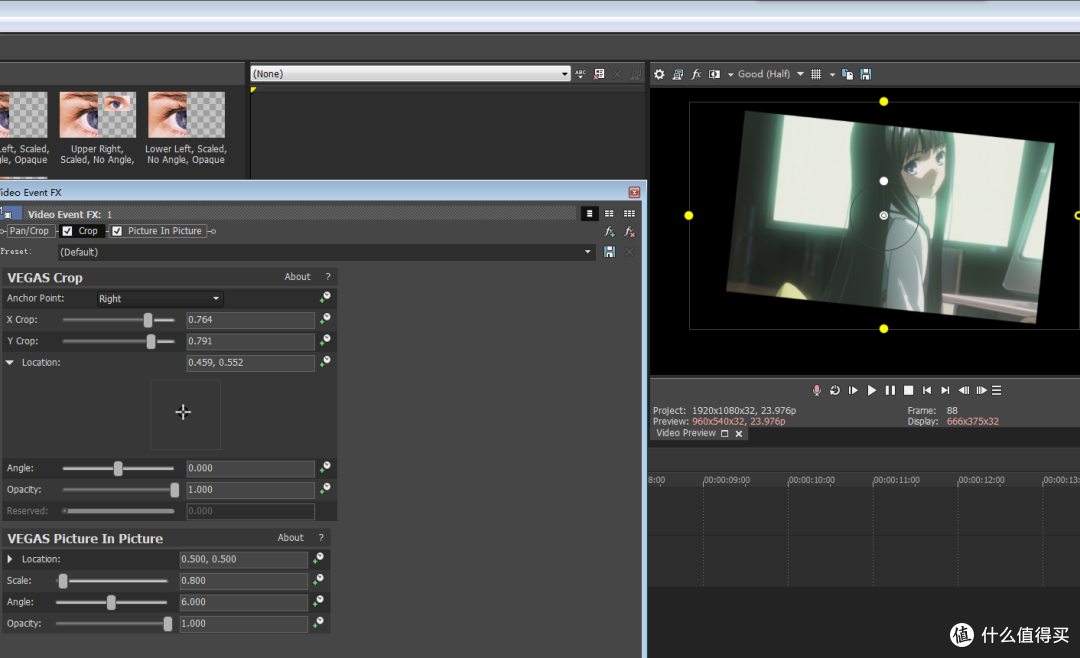Screen dimensions: 1080x658
Task: Step to previous frame
Action: pos(964,391)
